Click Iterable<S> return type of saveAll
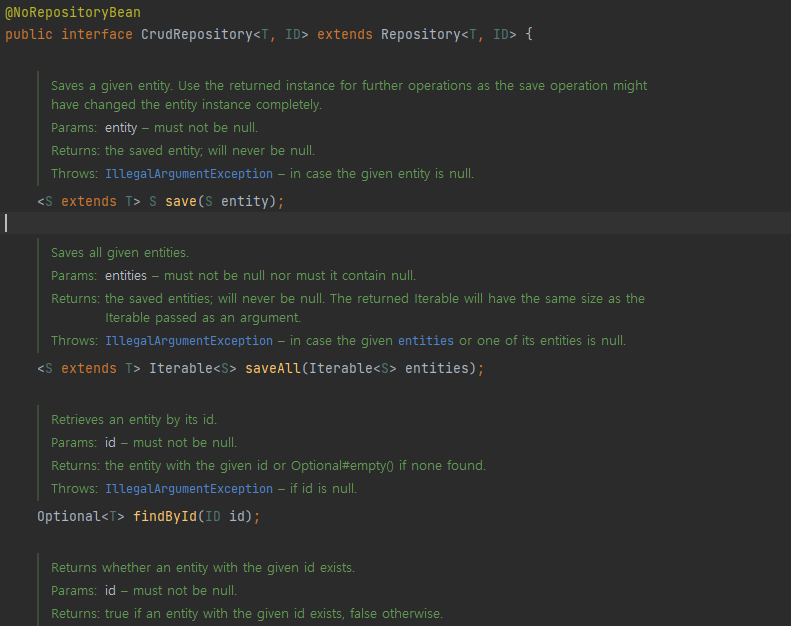791x626 pixels. point(193,368)
